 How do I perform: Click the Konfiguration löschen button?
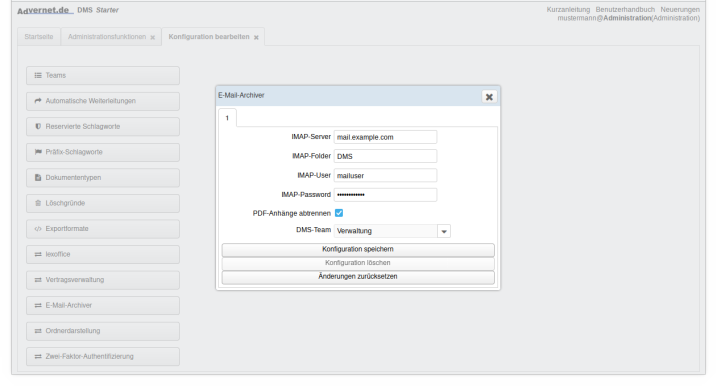(358, 263)
